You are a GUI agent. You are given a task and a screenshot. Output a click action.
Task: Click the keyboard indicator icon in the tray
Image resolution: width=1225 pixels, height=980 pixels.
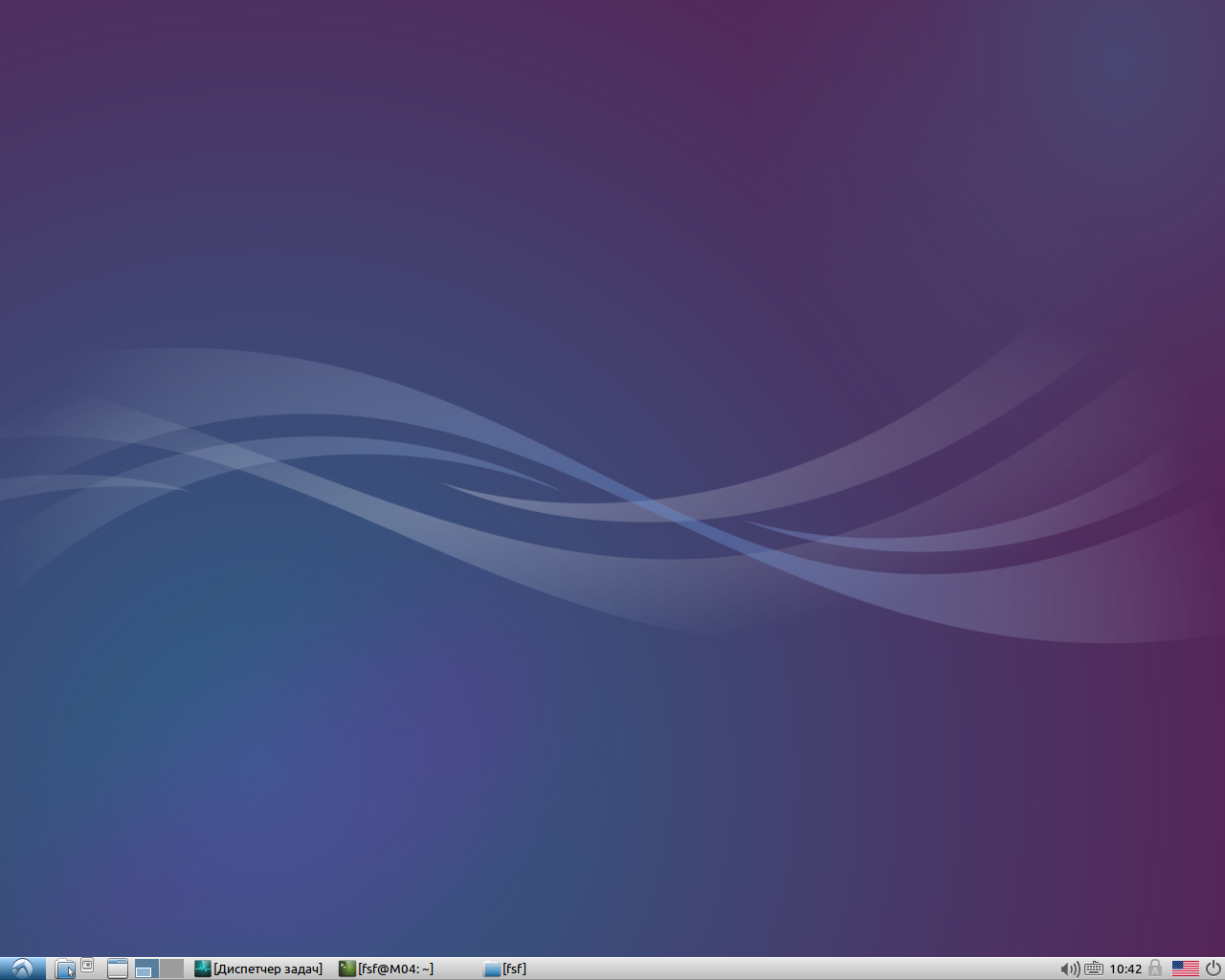(x=1092, y=969)
